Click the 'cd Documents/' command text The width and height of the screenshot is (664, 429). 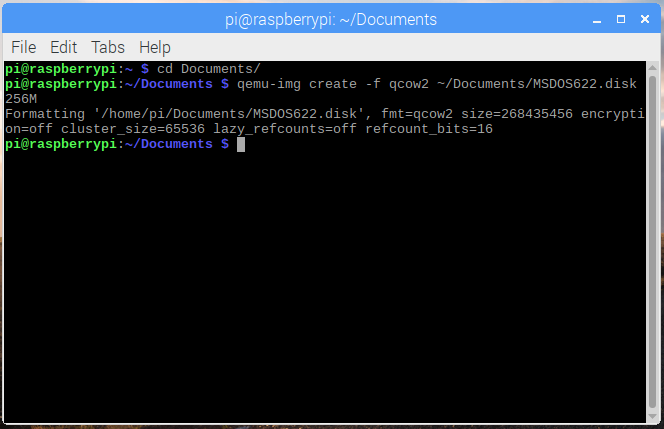[209, 69]
